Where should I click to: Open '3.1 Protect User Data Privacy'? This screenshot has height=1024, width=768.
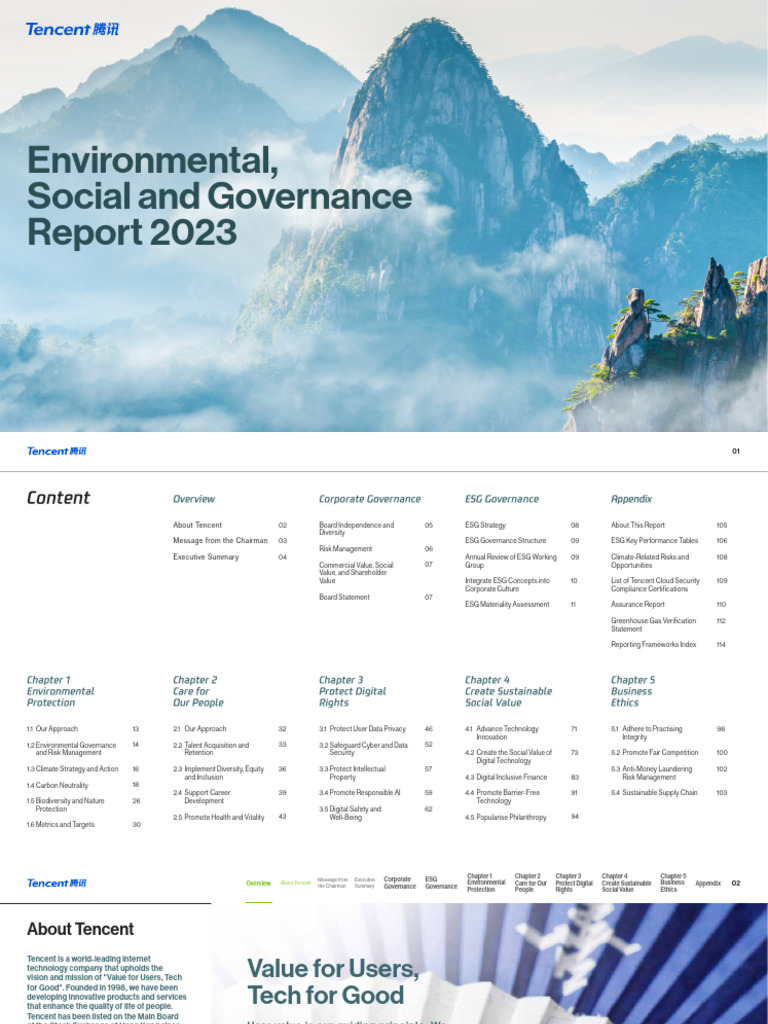pos(362,729)
